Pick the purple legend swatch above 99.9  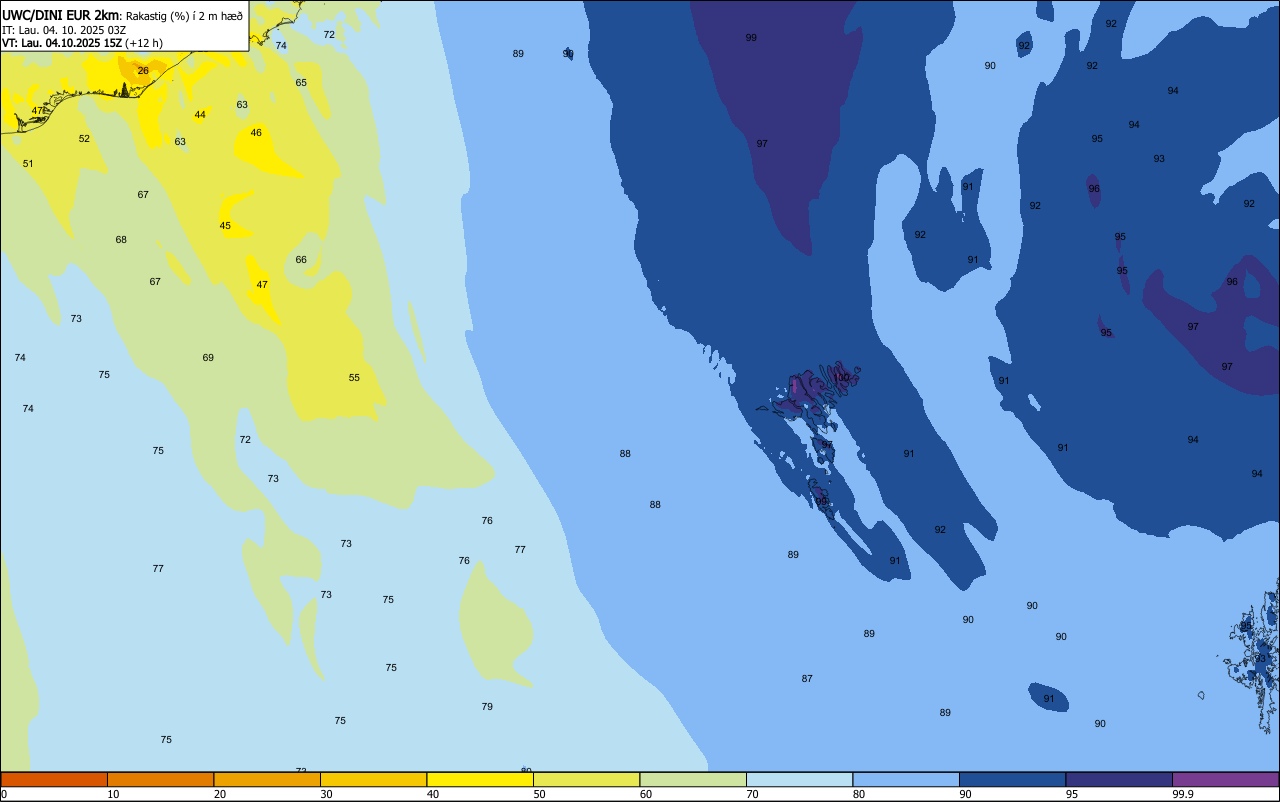pyautogui.click(x=1225, y=779)
